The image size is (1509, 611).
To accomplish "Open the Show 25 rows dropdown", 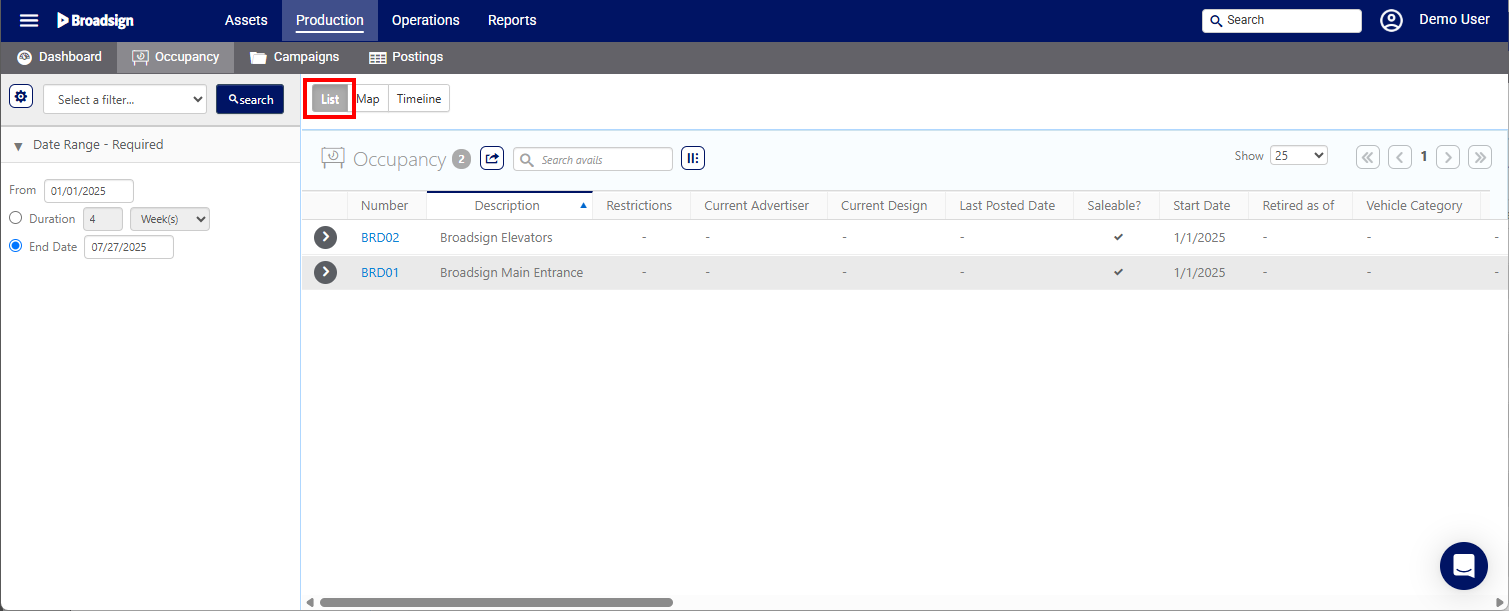I will (1298, 155).
